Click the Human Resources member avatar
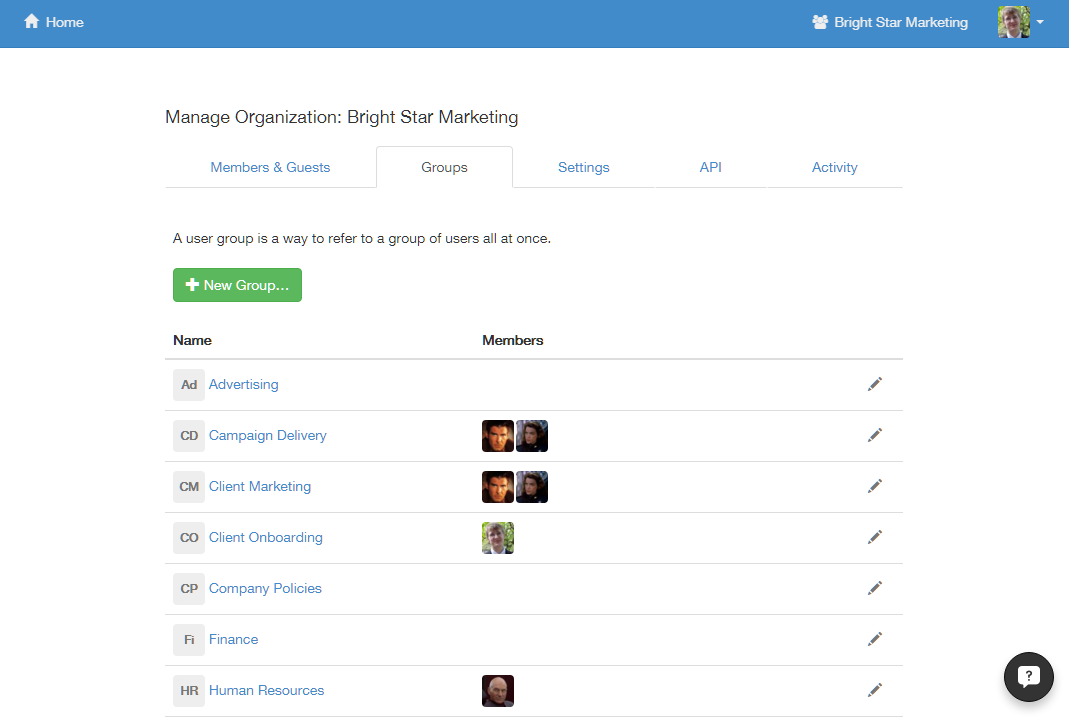 (498, 690)
